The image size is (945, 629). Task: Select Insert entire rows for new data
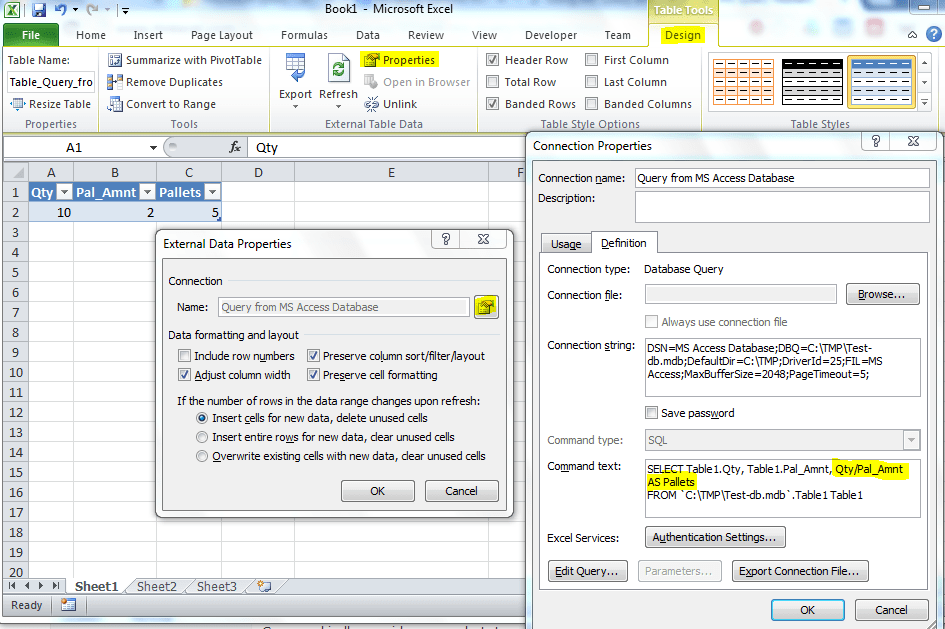202,437
